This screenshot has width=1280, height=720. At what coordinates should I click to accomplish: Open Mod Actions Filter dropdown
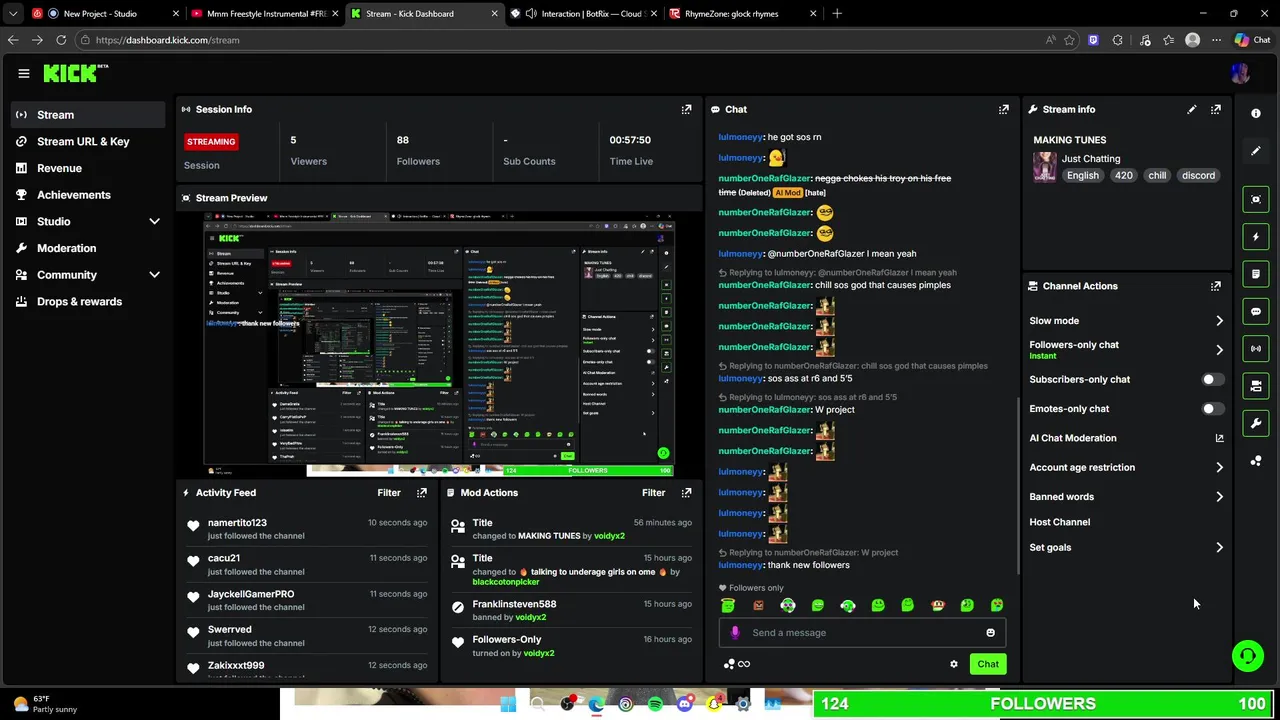653,492
